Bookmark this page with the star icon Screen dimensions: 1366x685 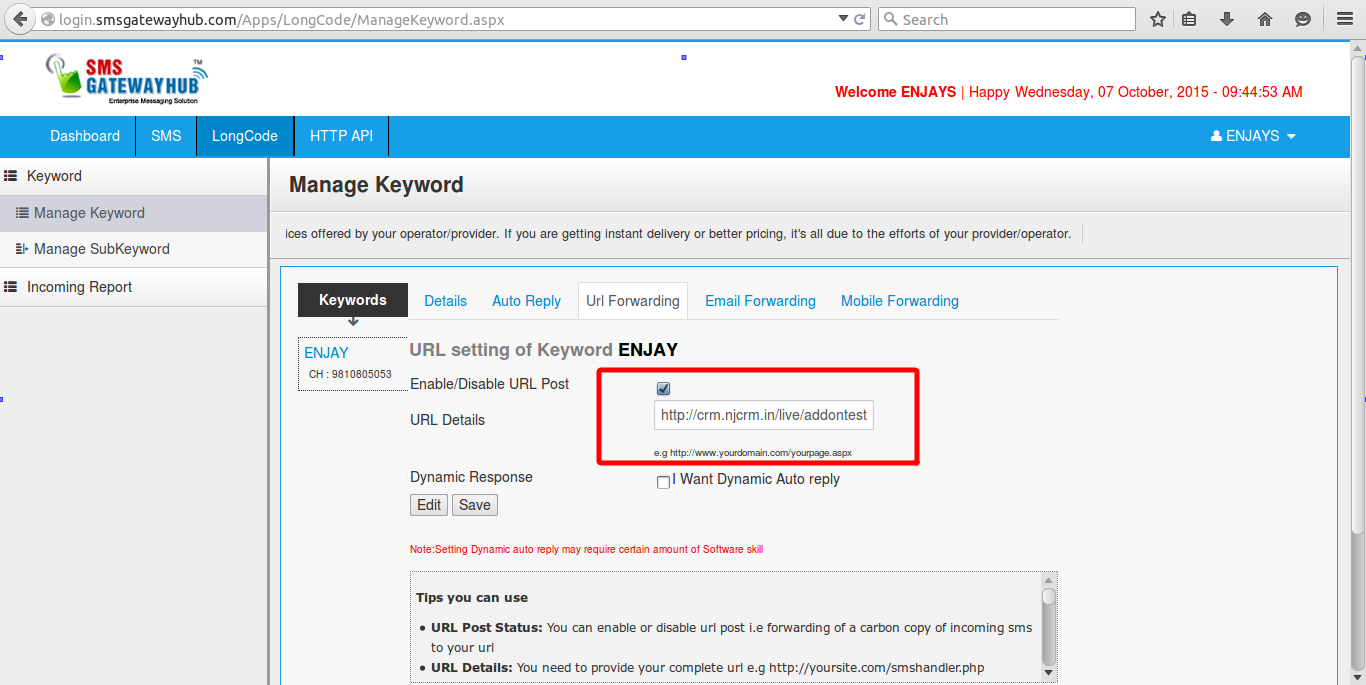pyautogui.click(x=1157, y=19)
